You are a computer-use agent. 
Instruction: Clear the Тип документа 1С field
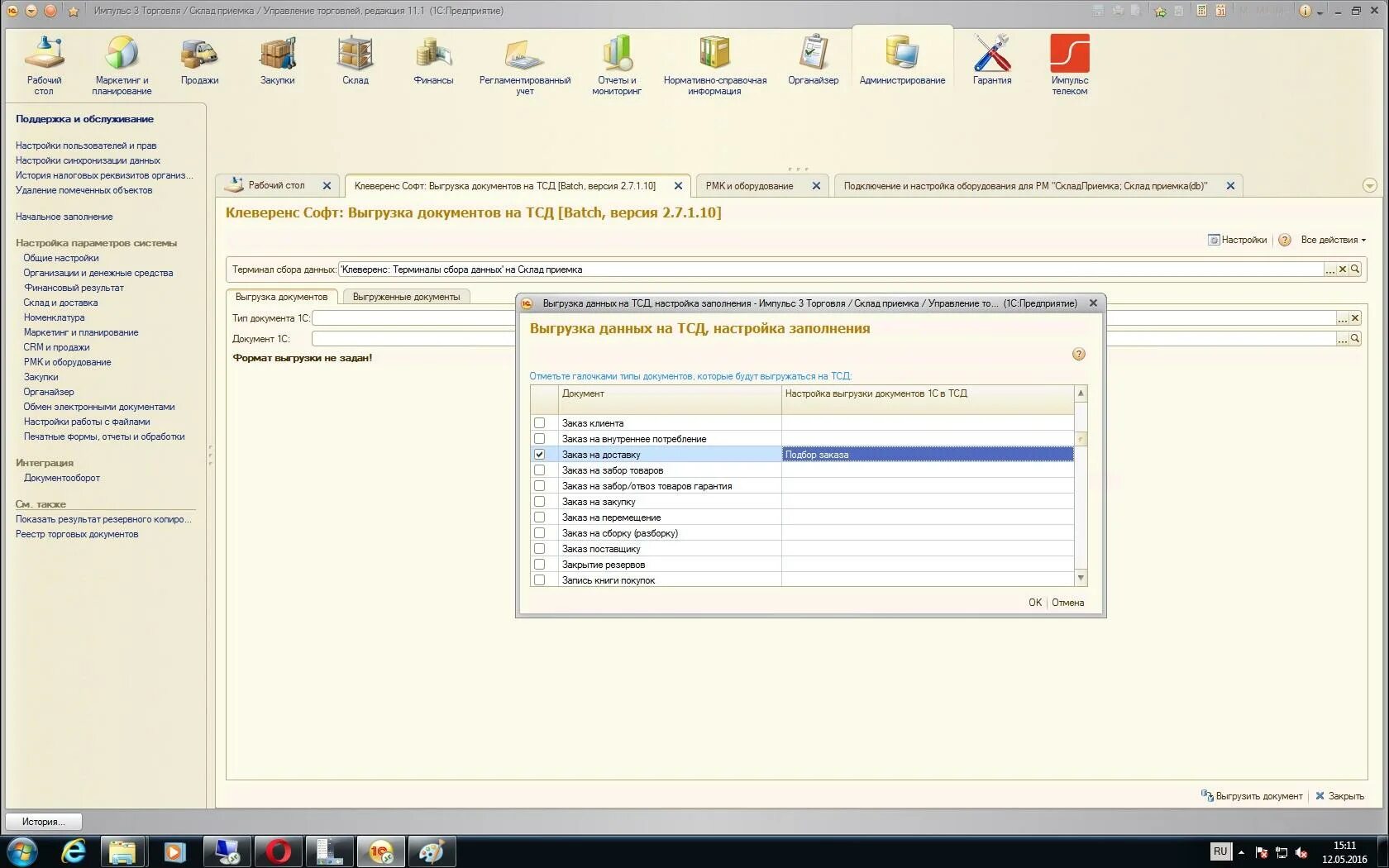click(x=1355, y=318)
